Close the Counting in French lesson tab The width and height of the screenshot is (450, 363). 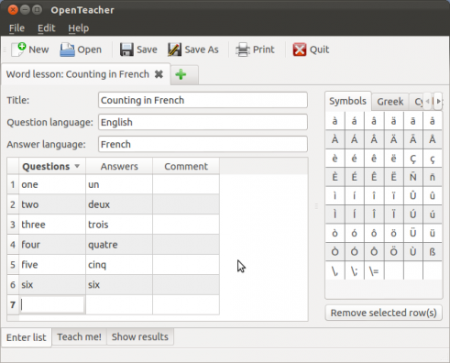tap(159, 74)
